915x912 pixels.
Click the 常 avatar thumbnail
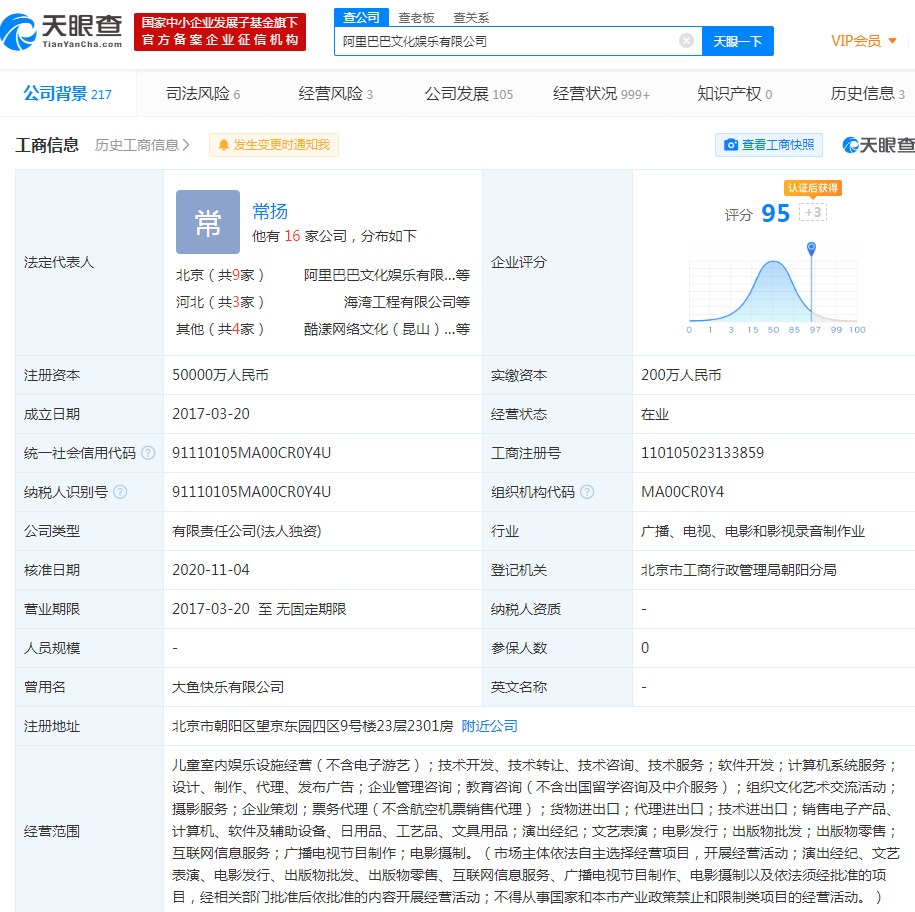[x=208, y=222]
